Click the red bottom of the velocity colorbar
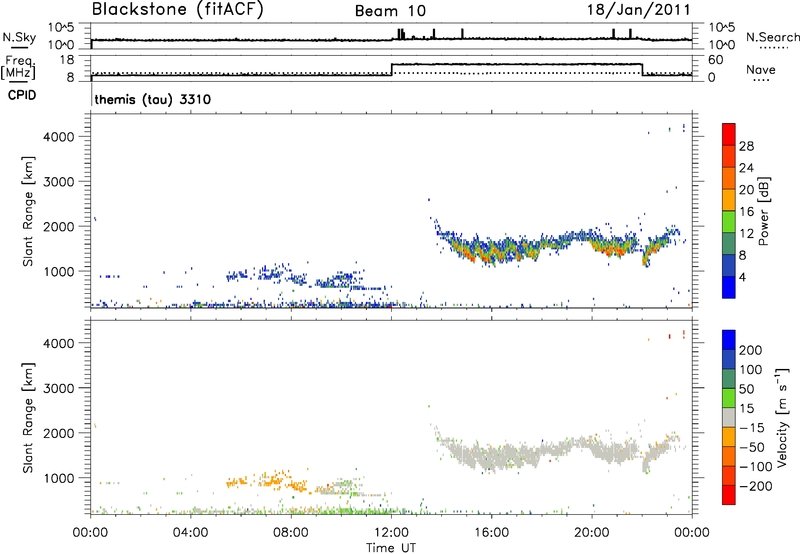The image size is (800, 554). tap(729, 495)
